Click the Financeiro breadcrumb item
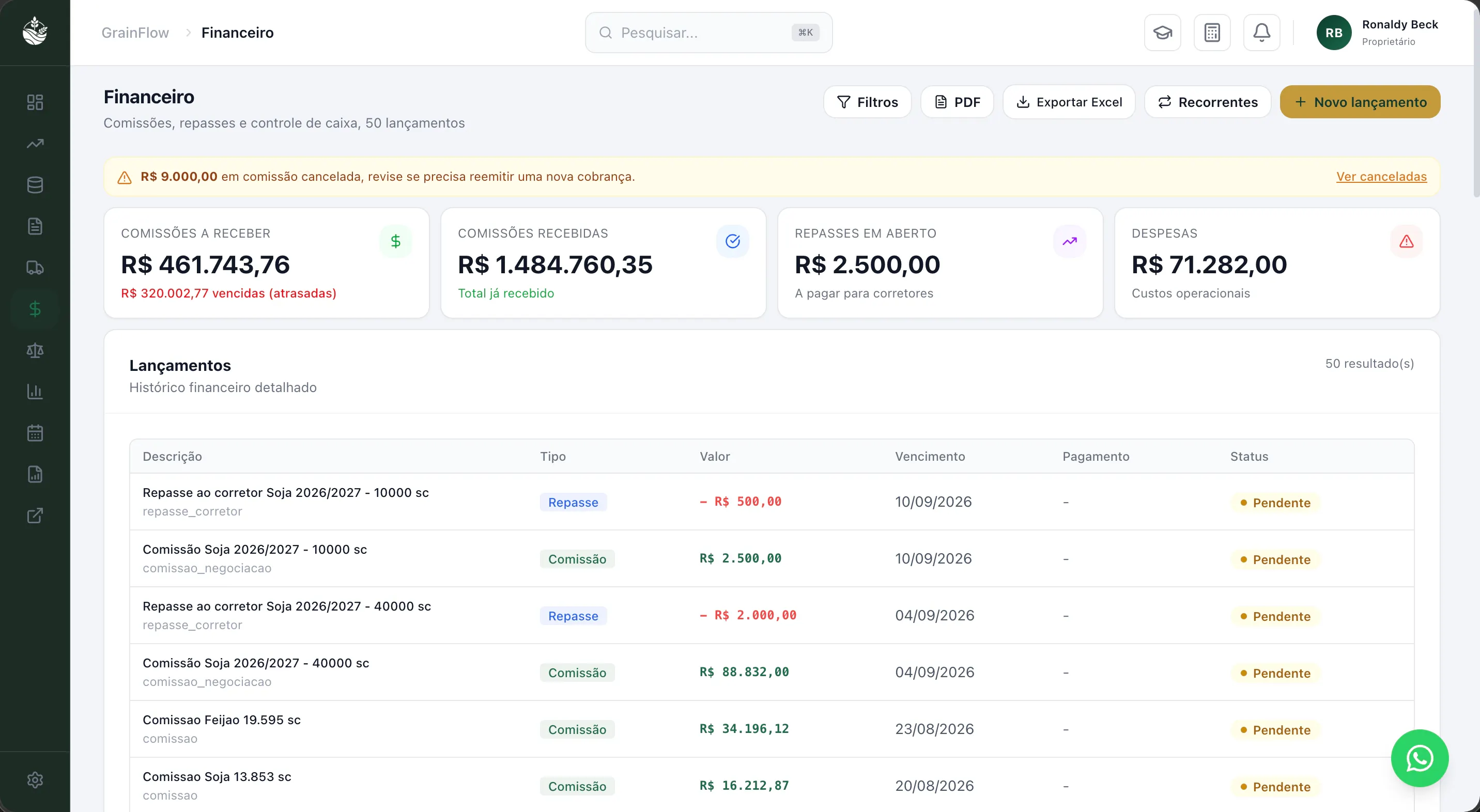Screen dimensions: 1480x812 [x=237, y=33]
